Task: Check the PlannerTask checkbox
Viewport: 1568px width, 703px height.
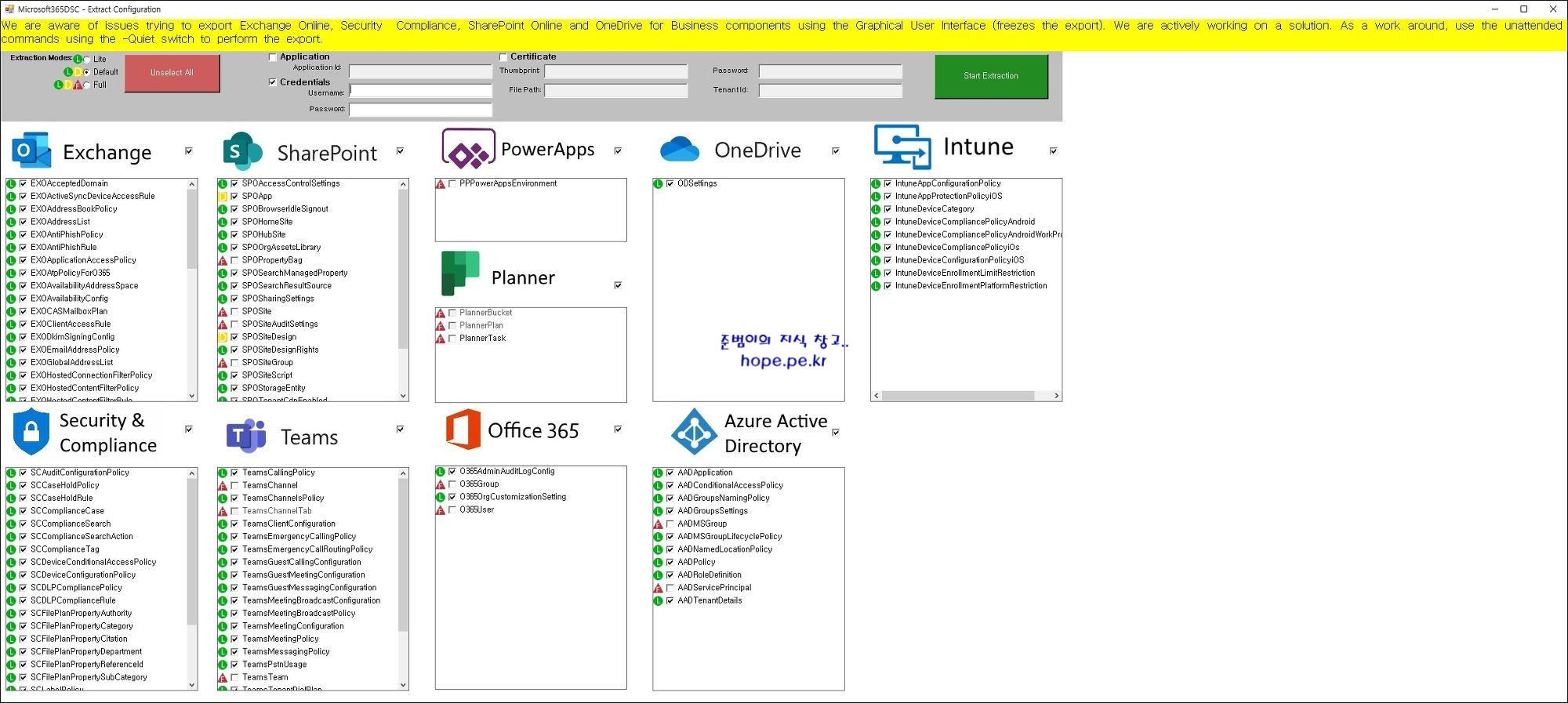Action: point(452,339)
